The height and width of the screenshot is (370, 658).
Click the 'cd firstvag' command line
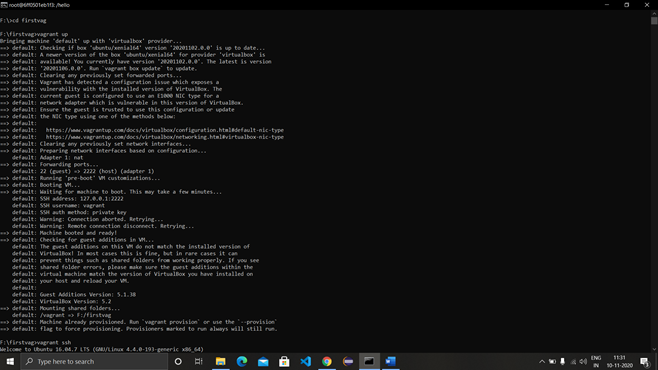[x=23, y=20]
